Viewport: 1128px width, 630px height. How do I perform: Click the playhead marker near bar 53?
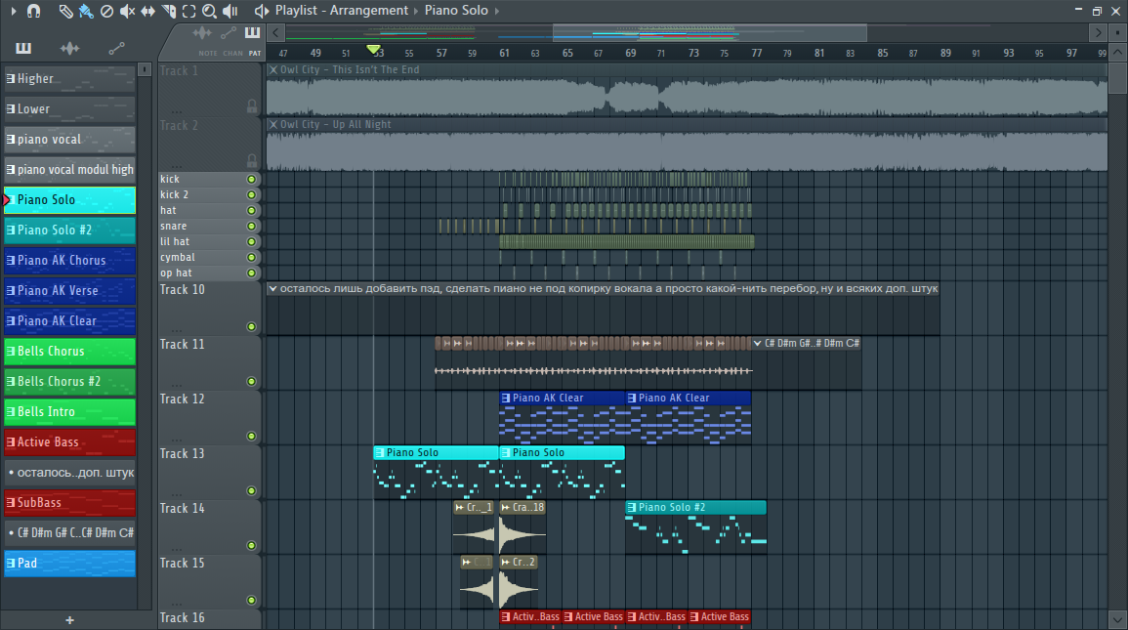point(373,50)
